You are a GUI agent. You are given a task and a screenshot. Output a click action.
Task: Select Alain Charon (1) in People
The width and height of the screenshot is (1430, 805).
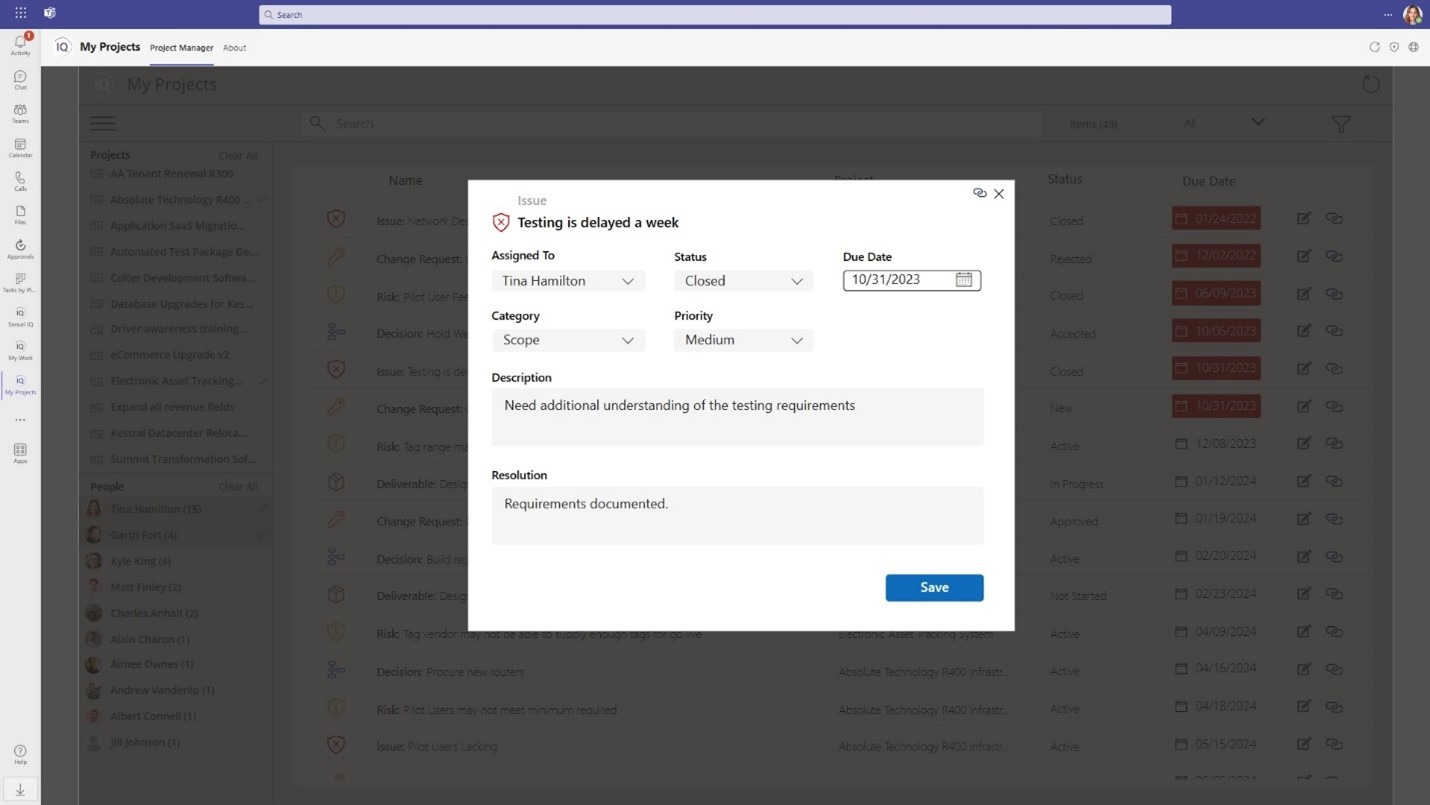tap(175, 639)
